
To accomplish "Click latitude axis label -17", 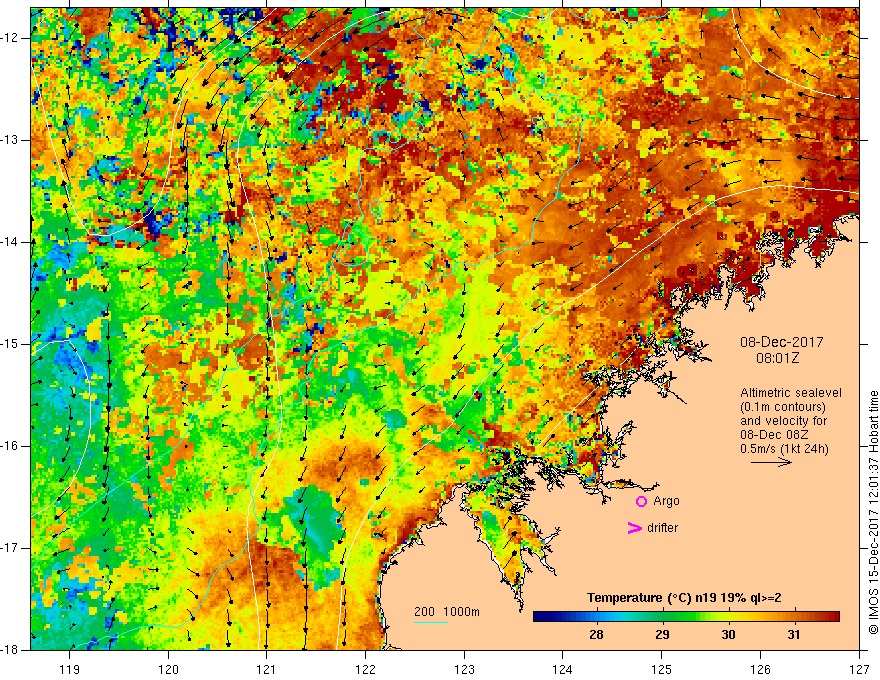I will [x=10, y=548].
